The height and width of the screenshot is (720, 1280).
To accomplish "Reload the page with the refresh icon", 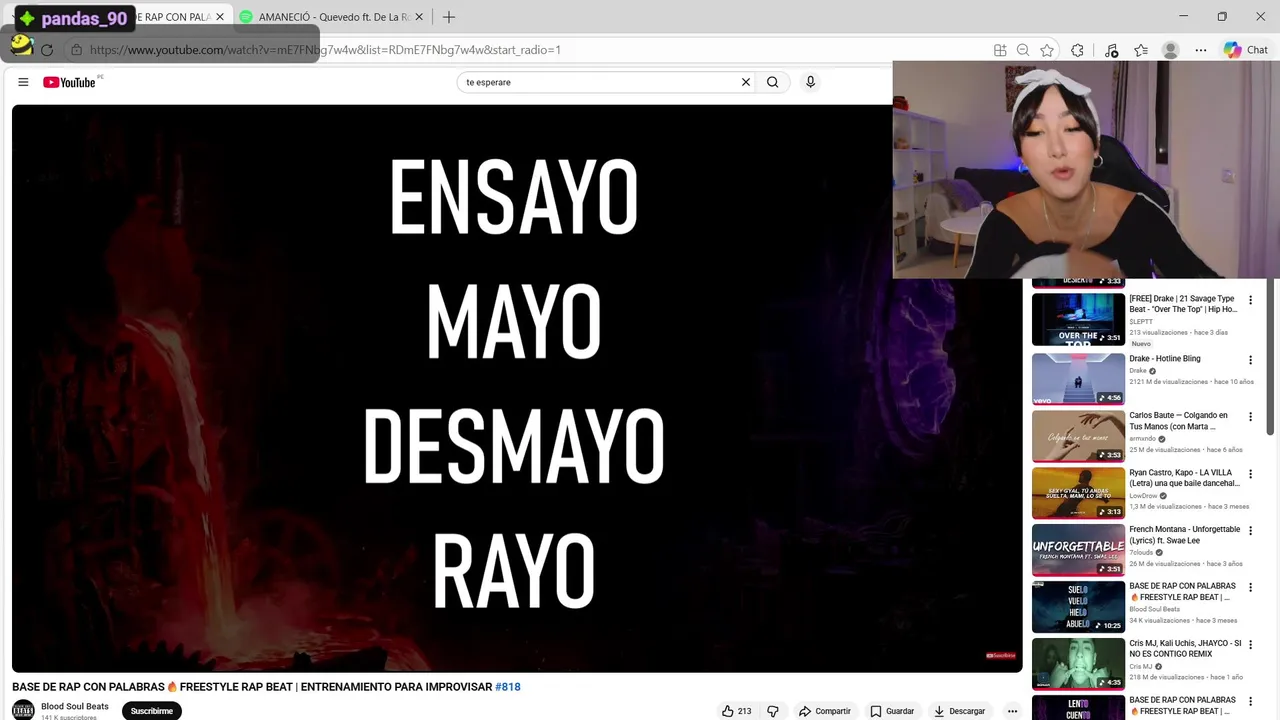I will (46, 49).
